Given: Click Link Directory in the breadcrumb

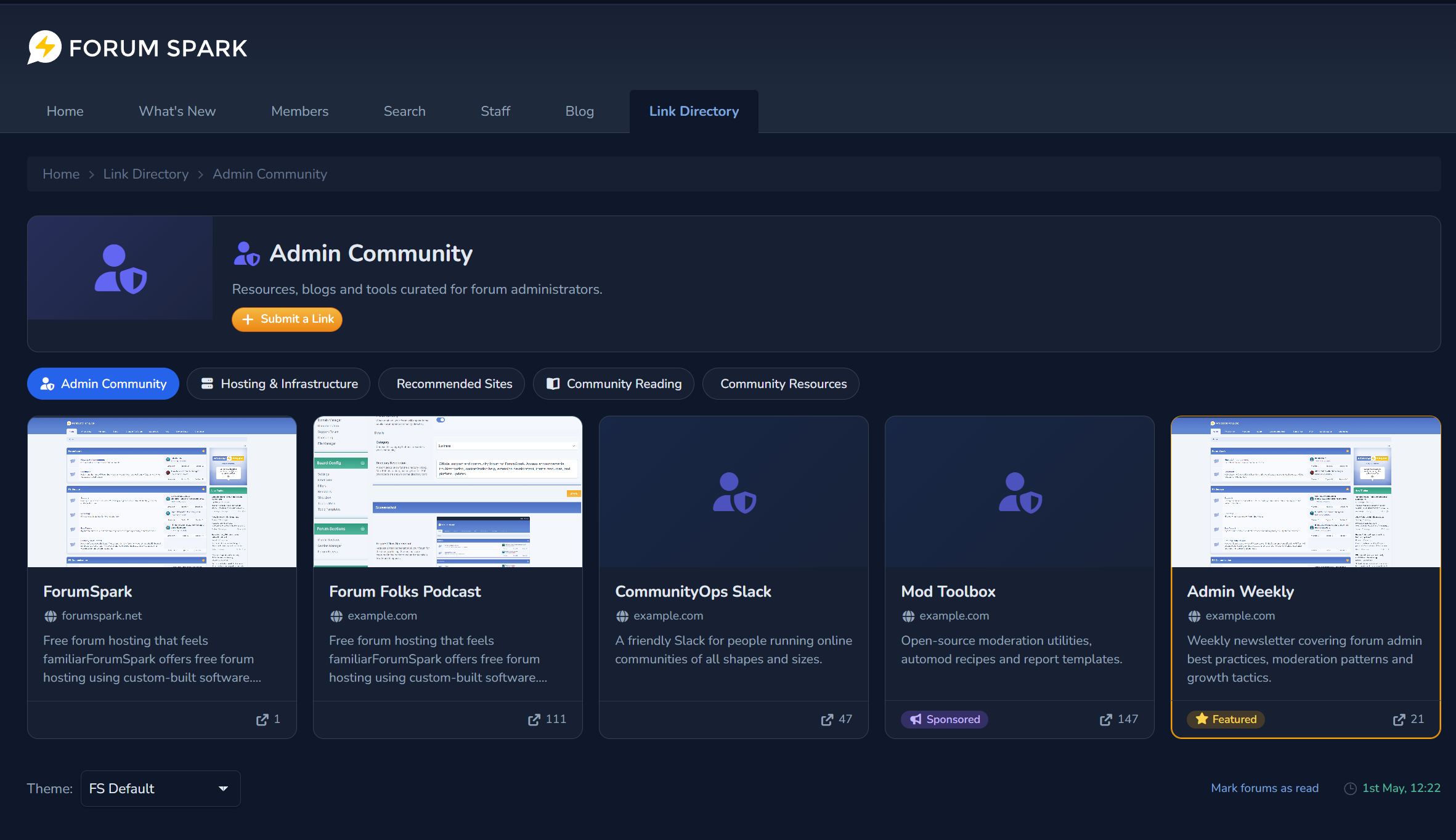Looking at the screenshot, I should pyautogui.click(x=146, y=174).
